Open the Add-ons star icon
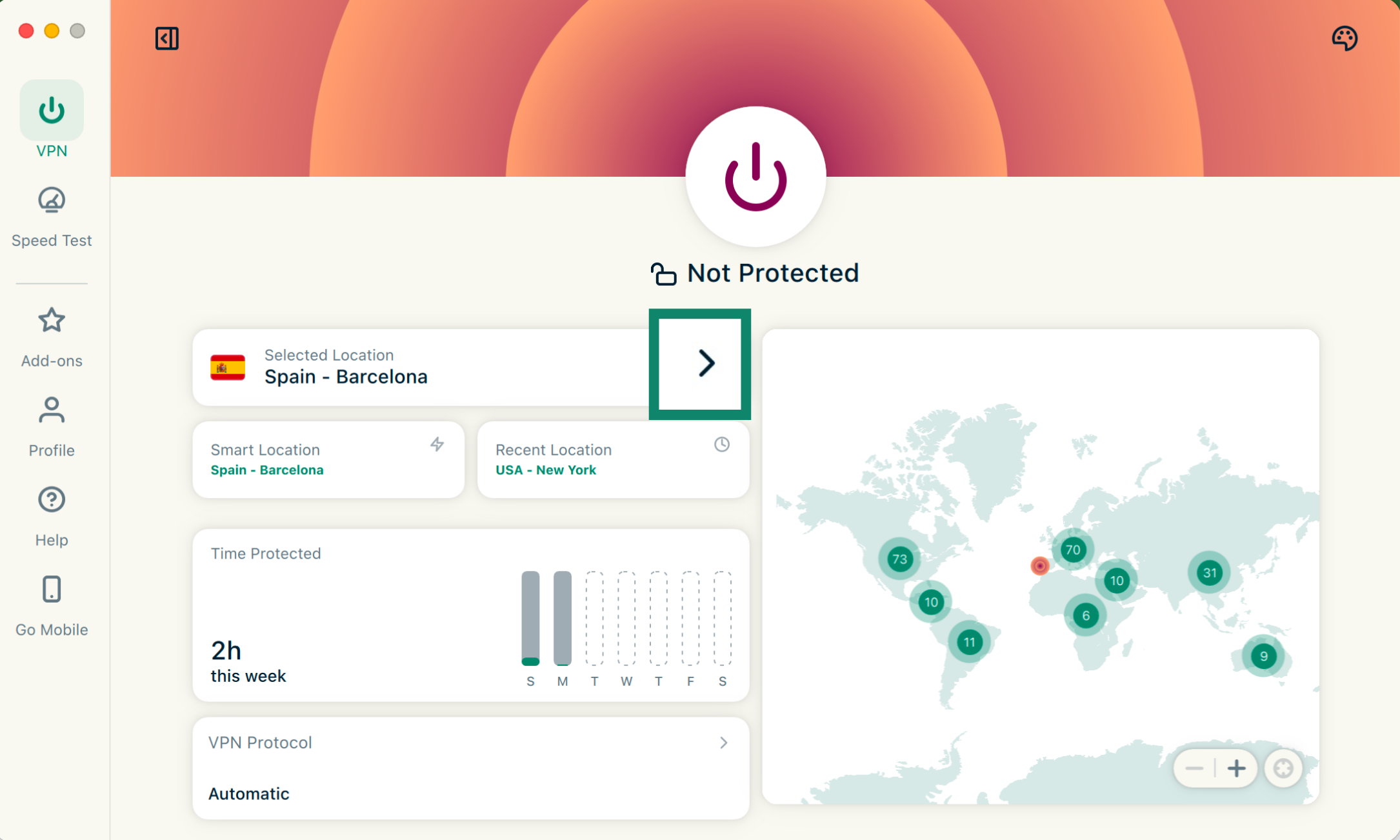Viewport: 1400px width, 840px height. pyautogui.click(x=52, y=321)
